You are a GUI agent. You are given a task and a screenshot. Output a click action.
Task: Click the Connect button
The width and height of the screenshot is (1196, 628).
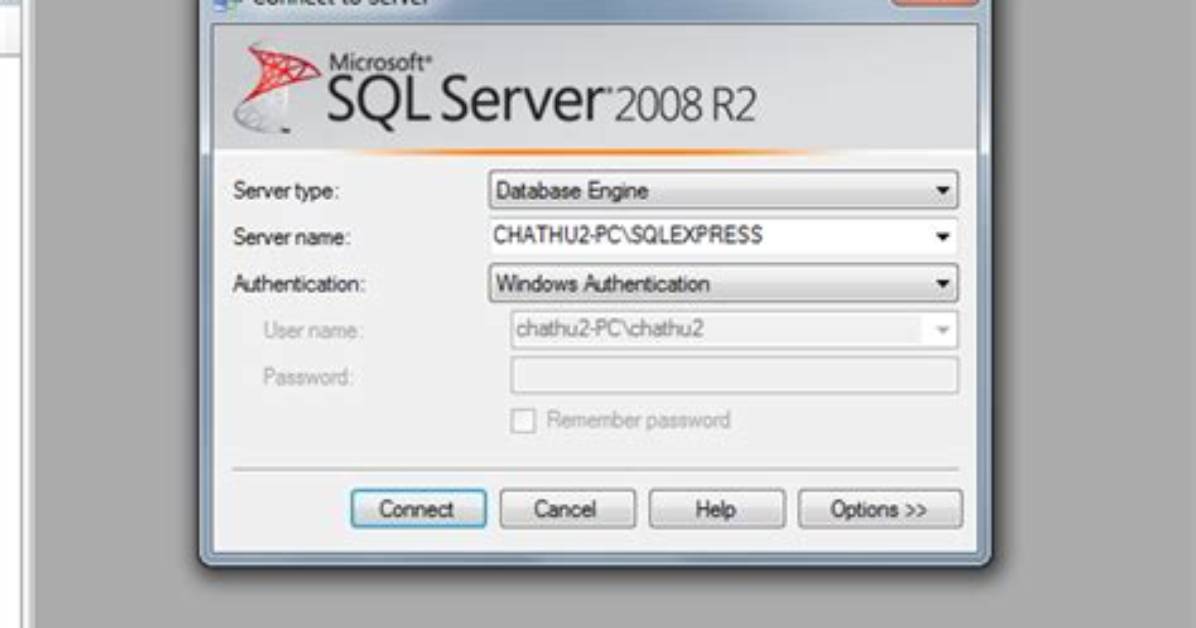coord(418,509)
